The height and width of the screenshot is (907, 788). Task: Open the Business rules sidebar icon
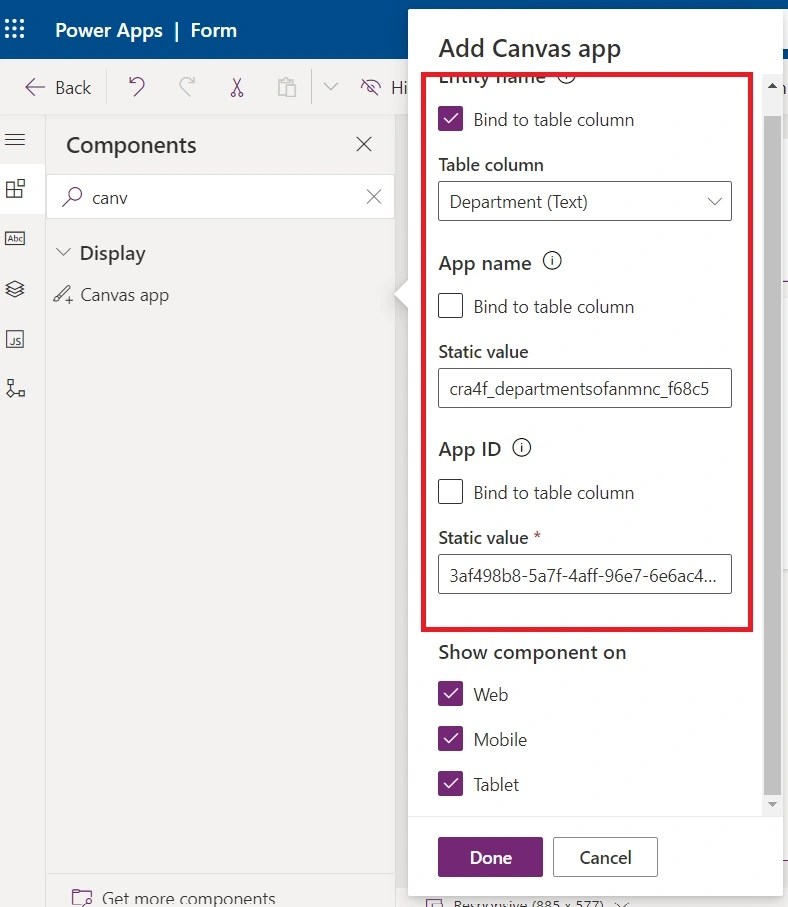click(15, 388)
